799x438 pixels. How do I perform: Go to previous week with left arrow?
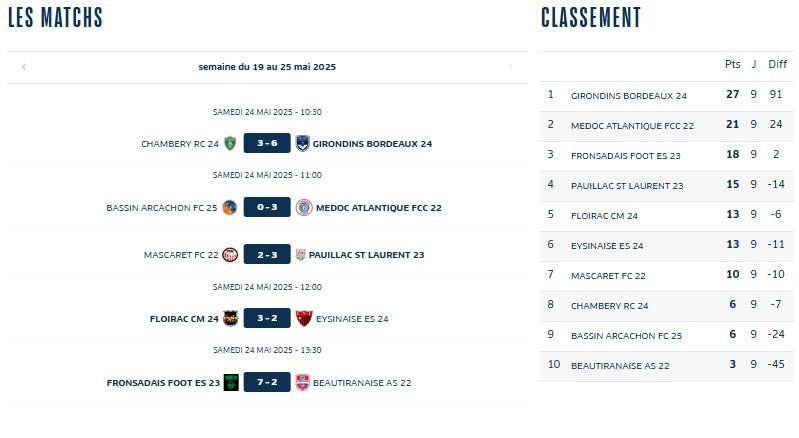coord(24,67)
